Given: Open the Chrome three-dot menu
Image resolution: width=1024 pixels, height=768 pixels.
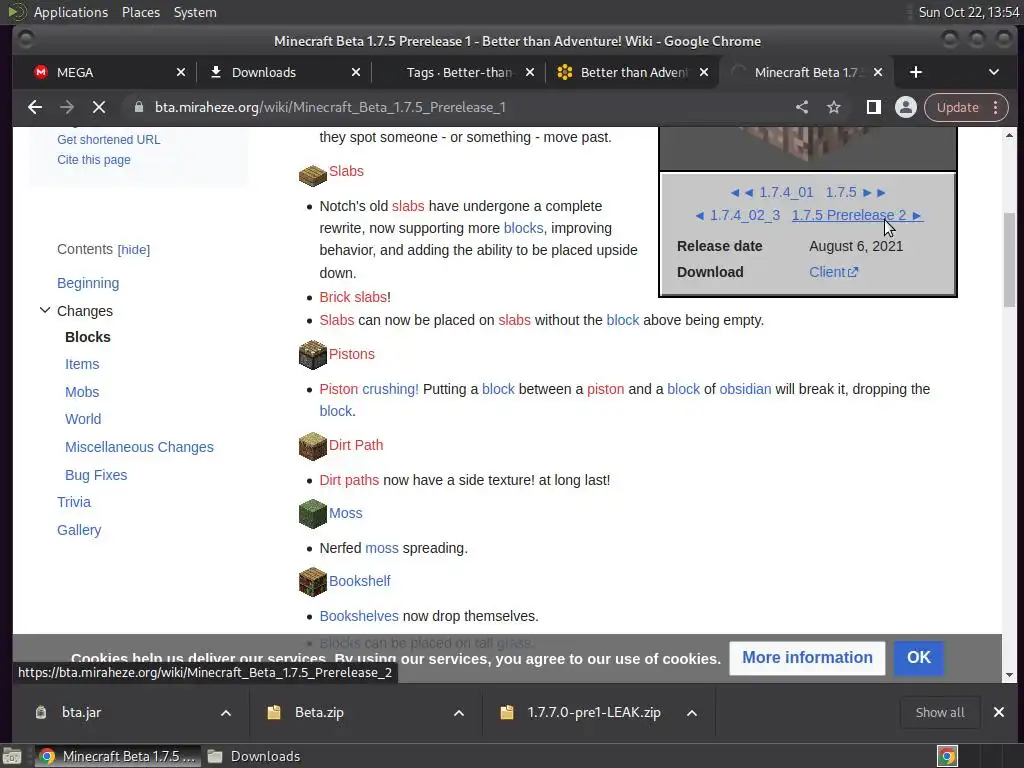Looking at the screenshot, I should pos(995,107).
